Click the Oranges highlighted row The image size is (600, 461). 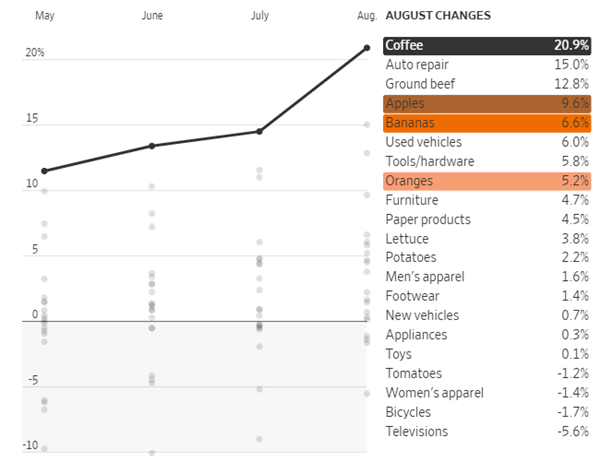click(x=481, y=180)
